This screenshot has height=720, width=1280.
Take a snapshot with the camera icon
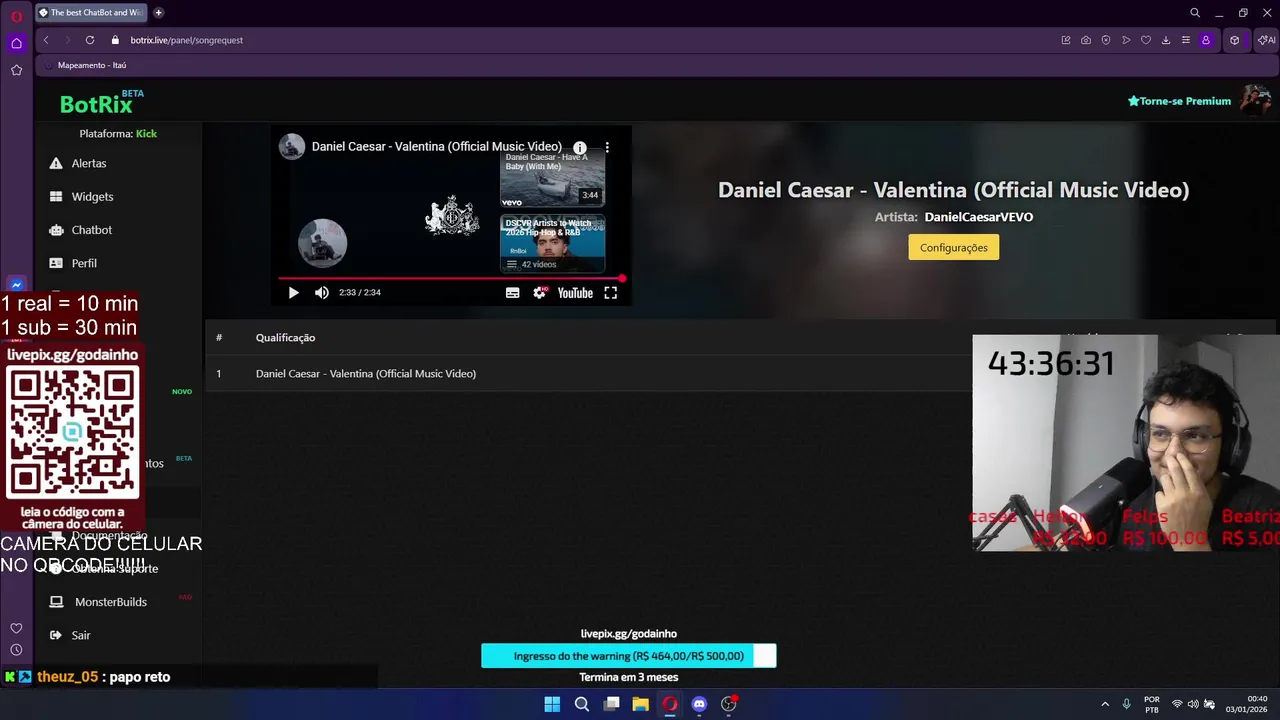[1086, 40]
